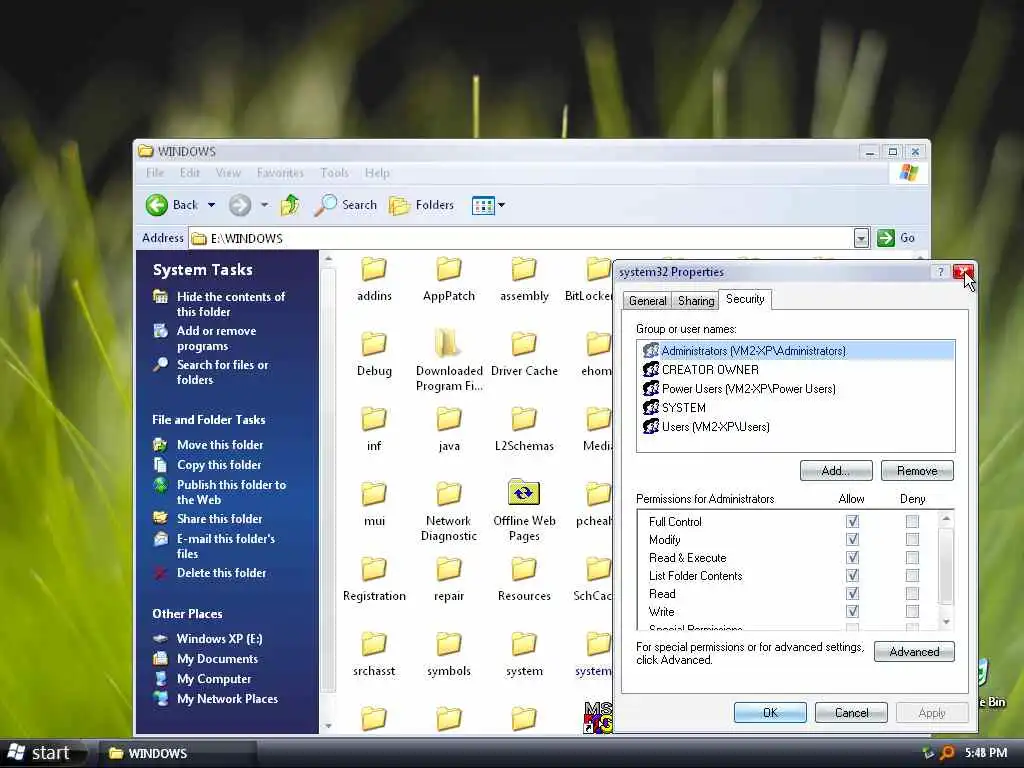Viewport: 1024px width, 768px height.
Task: Open the Favorites menu
Action: (280, 173)
